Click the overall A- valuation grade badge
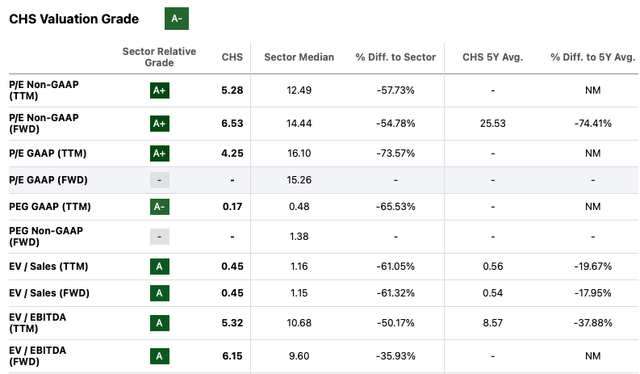Image resolution: width=640 pixels, height=374 pixels. click(x=177, y=18)
